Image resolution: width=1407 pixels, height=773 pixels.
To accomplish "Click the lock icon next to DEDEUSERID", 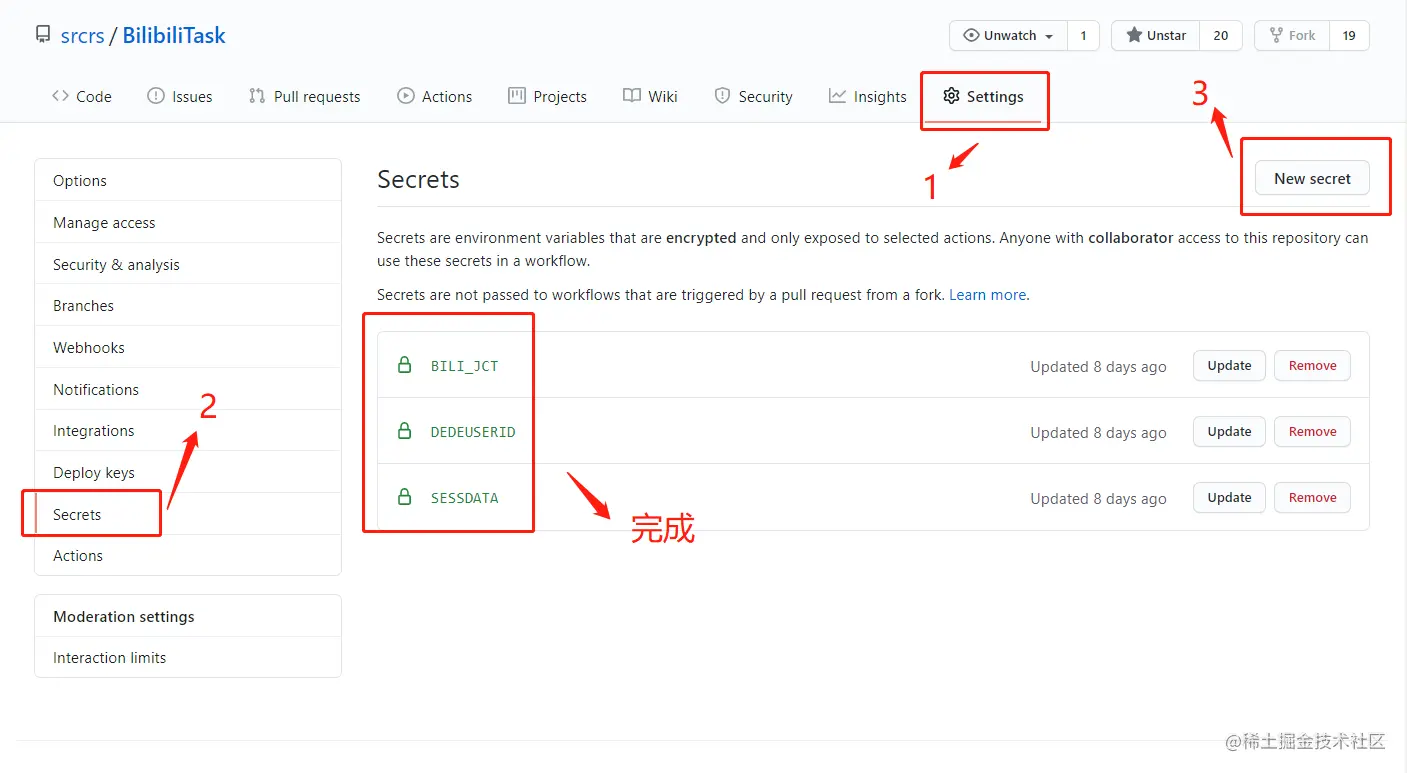I will click(405, 431).
